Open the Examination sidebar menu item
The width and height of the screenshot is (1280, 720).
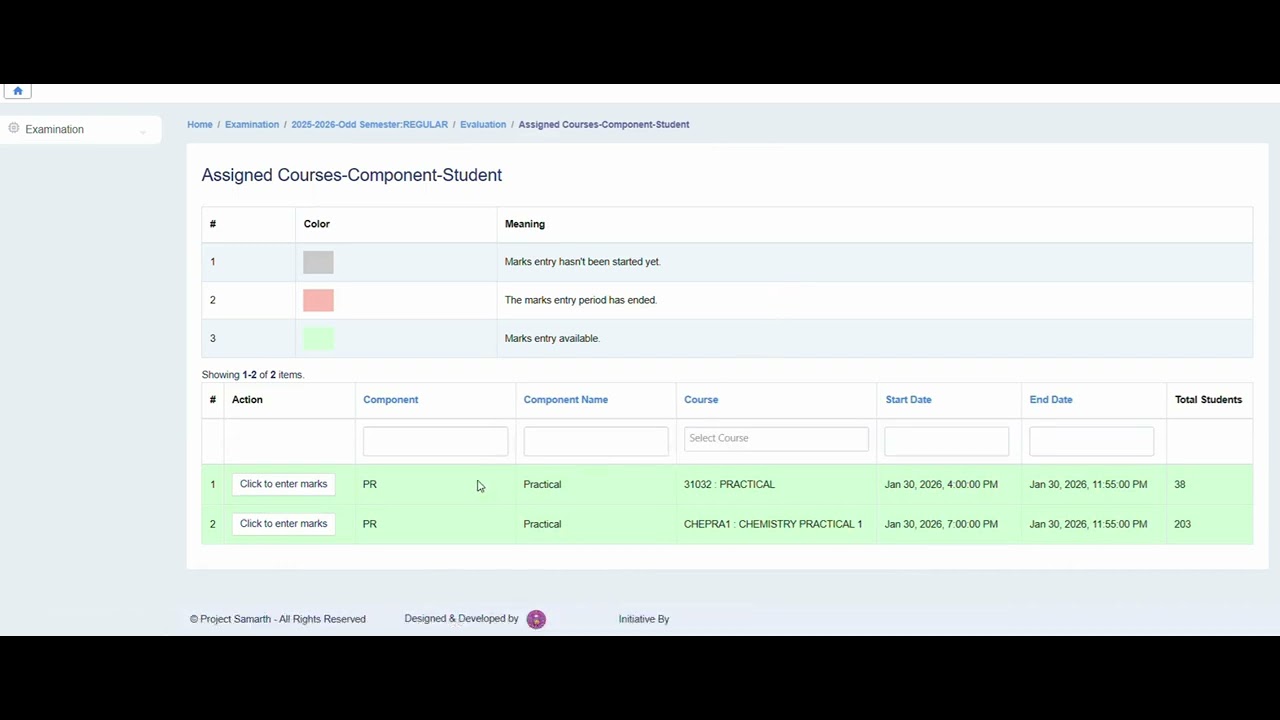coord(80,129)
